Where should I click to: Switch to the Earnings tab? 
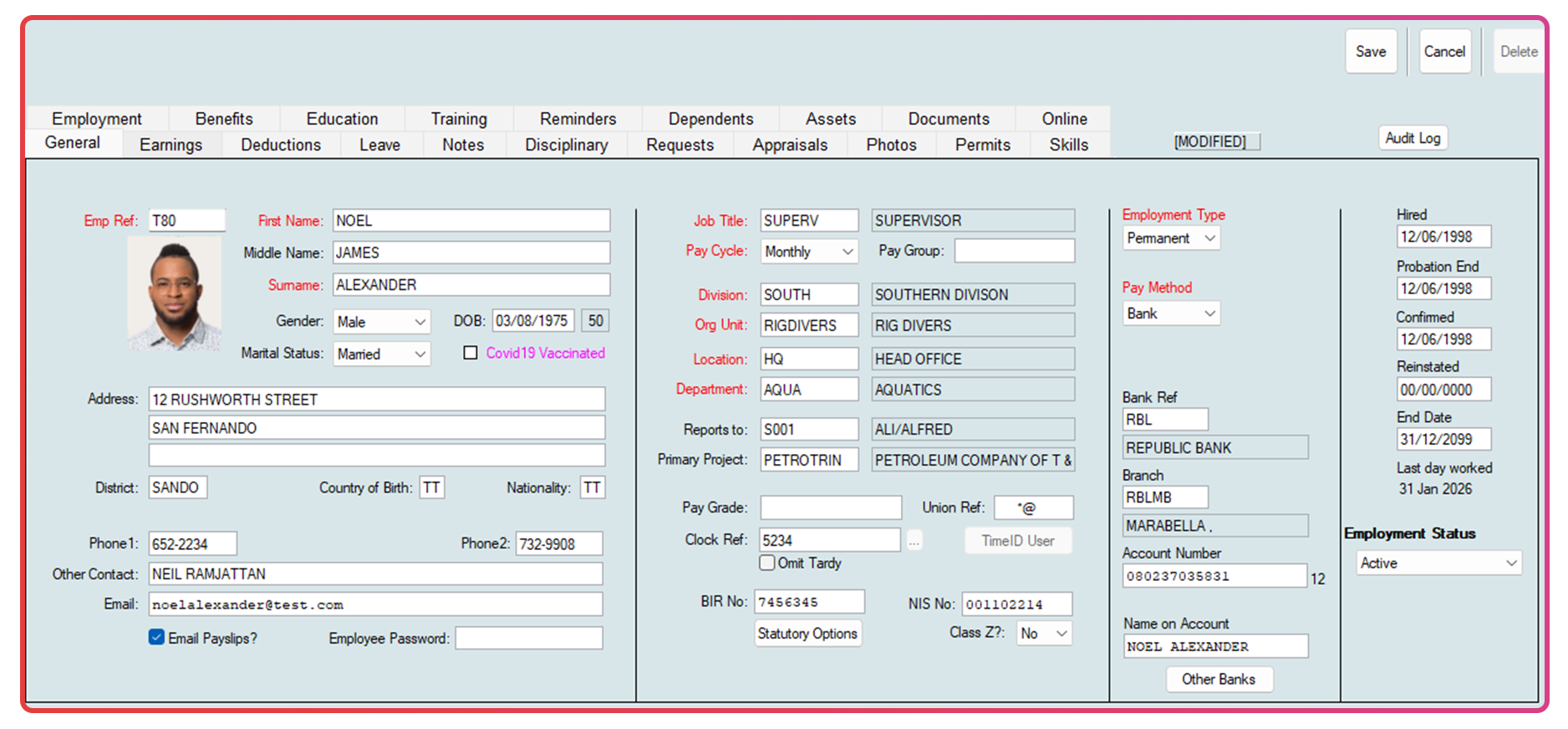coord(171,145)
